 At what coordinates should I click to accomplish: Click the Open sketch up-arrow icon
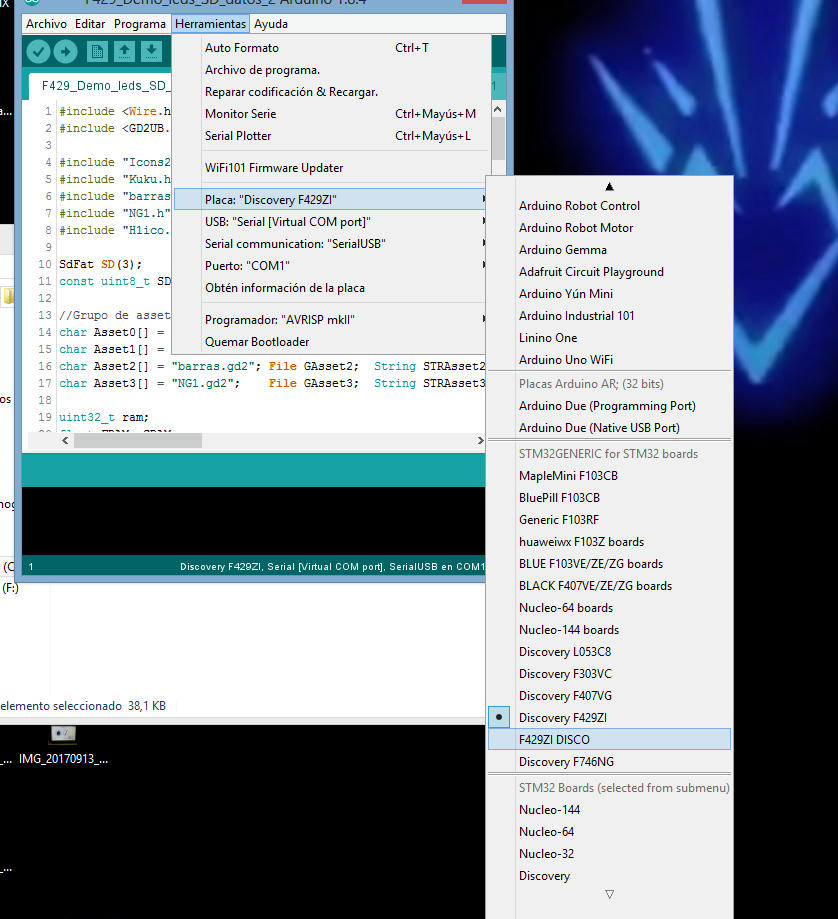pos(124,52)
